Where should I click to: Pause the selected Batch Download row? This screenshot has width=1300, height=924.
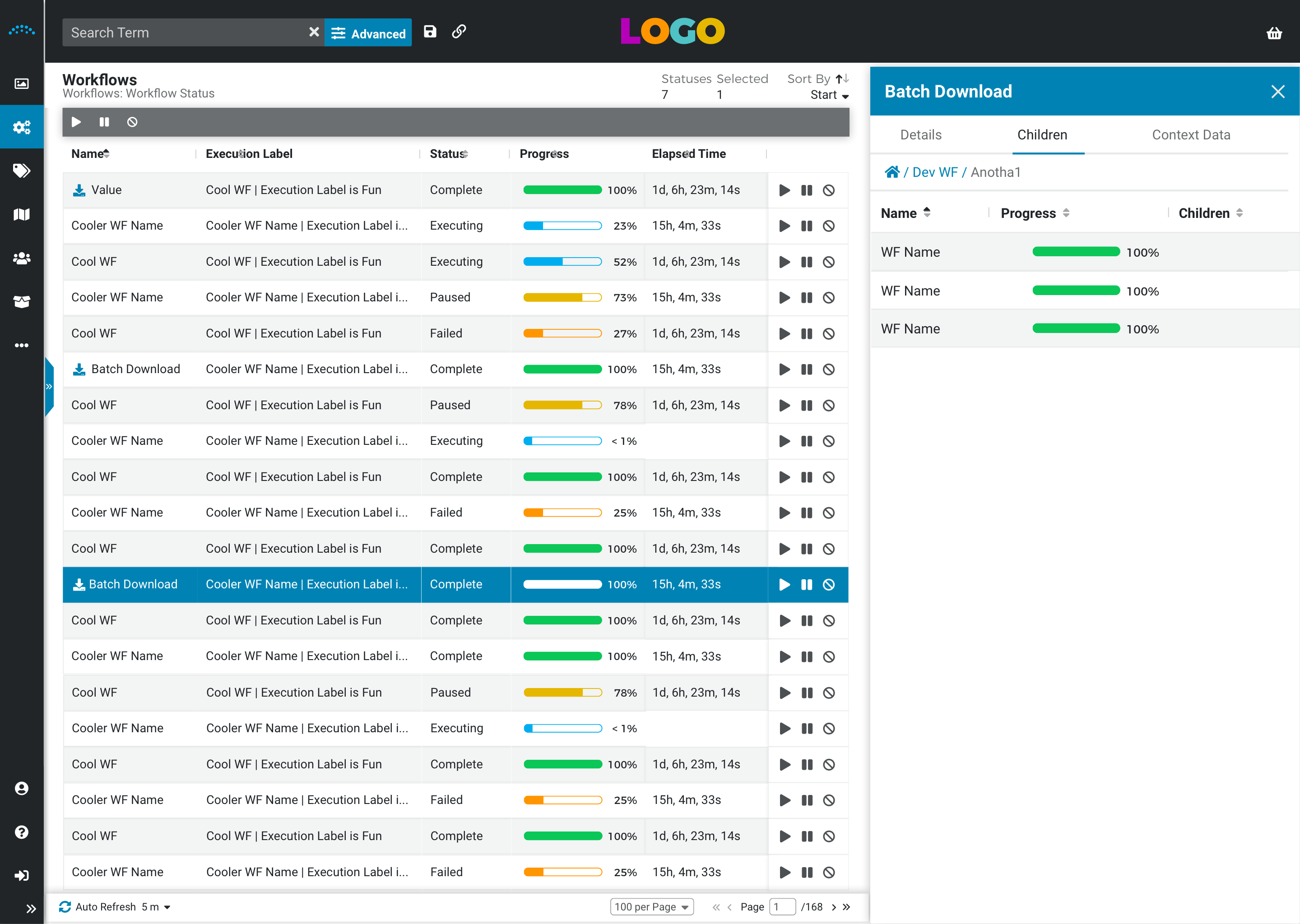(807, 584)
